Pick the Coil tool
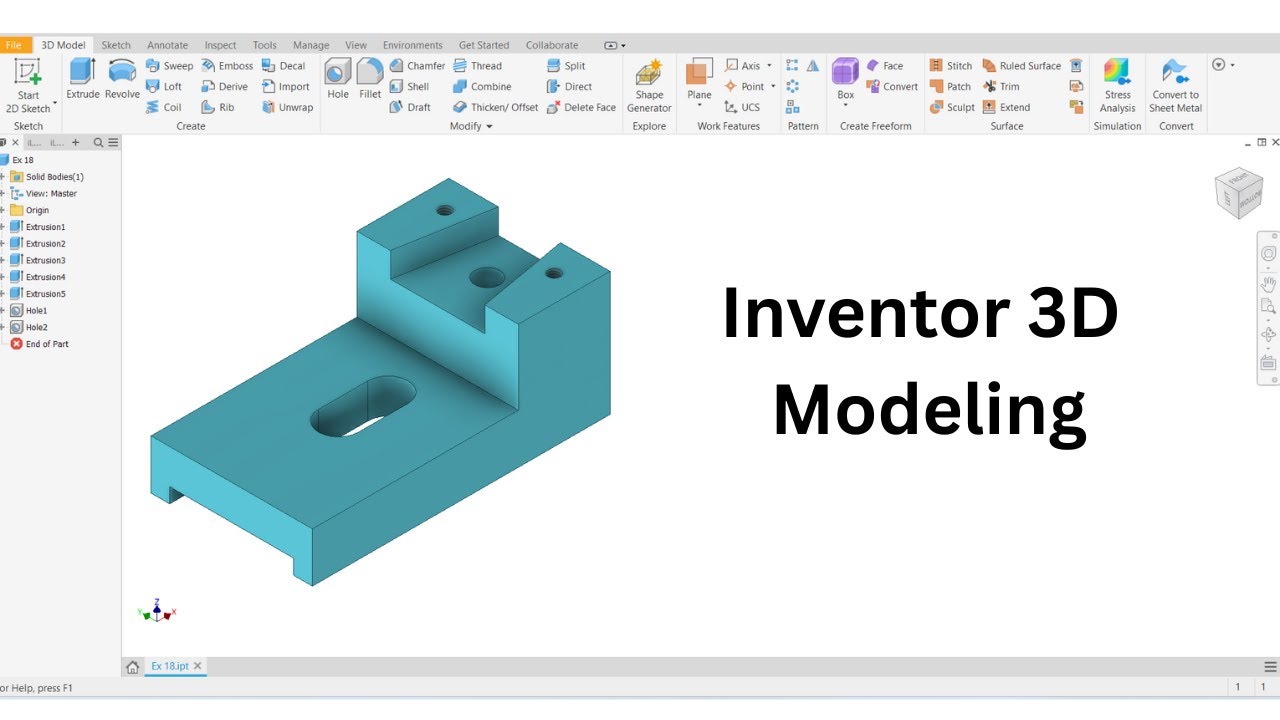The height and width of the screenshot is (720, 1280). (x=164, y=107)
